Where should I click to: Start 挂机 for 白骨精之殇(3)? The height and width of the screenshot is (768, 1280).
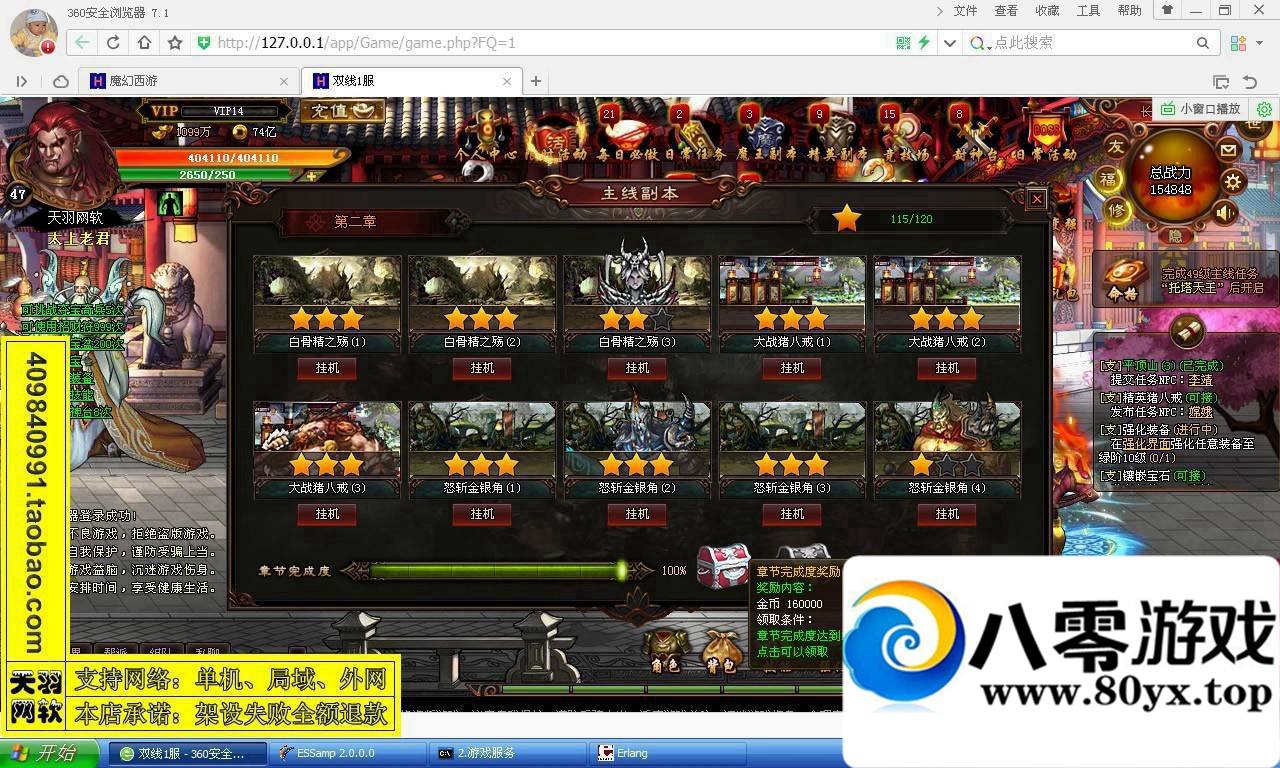pos(637,368)
